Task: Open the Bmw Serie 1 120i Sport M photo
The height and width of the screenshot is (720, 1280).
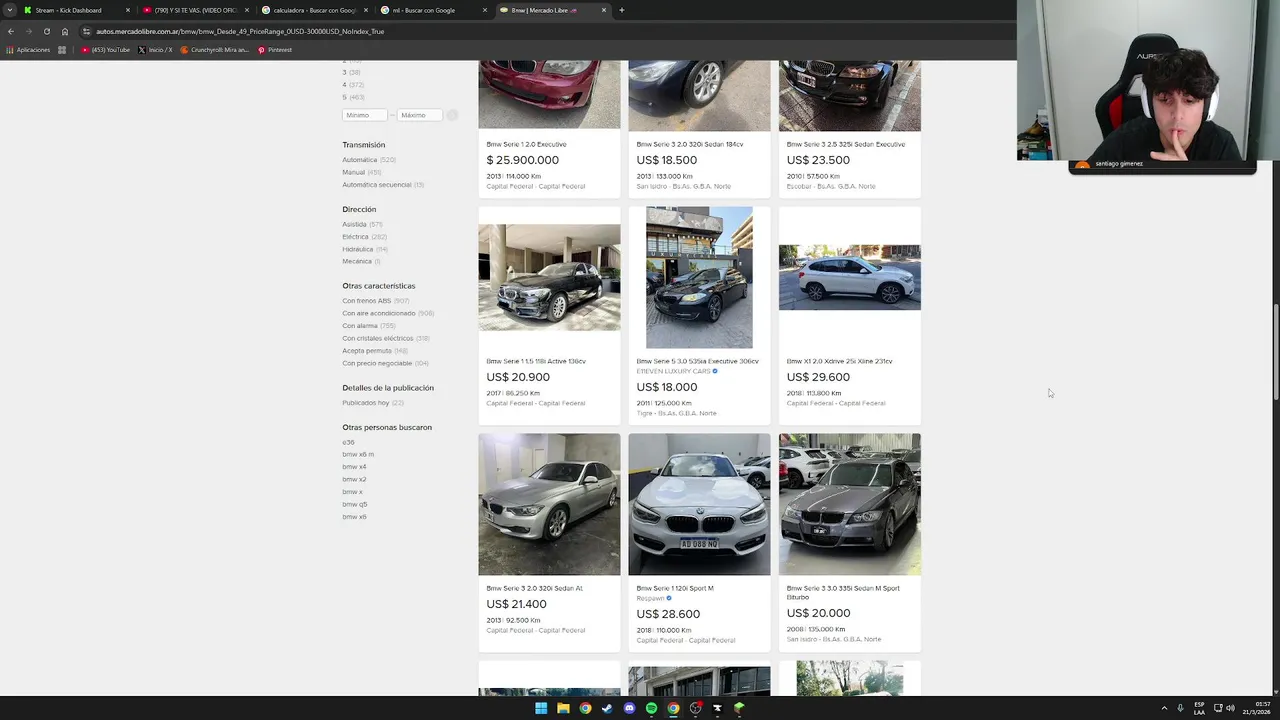Action: (699, 504)
